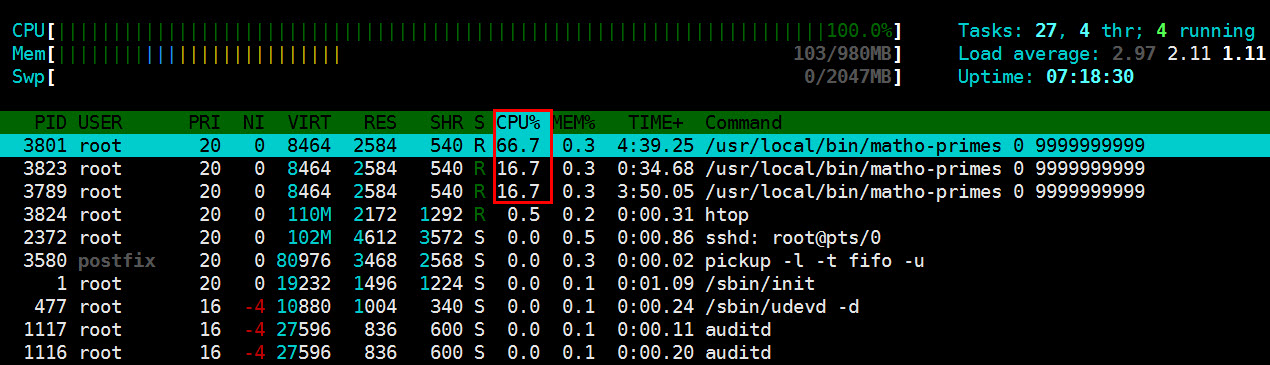Select the postfix pickup process row

[635, 261]
